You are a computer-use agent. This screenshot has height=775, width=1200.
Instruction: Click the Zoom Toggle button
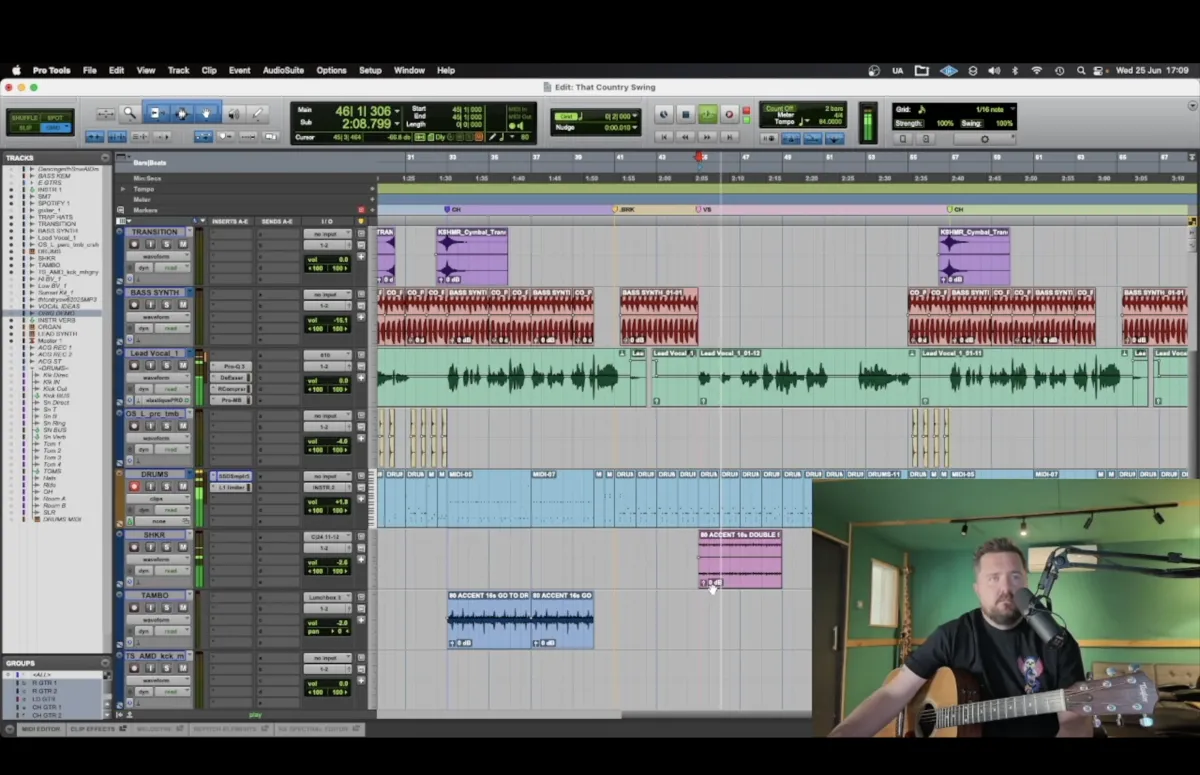(105, 113)
